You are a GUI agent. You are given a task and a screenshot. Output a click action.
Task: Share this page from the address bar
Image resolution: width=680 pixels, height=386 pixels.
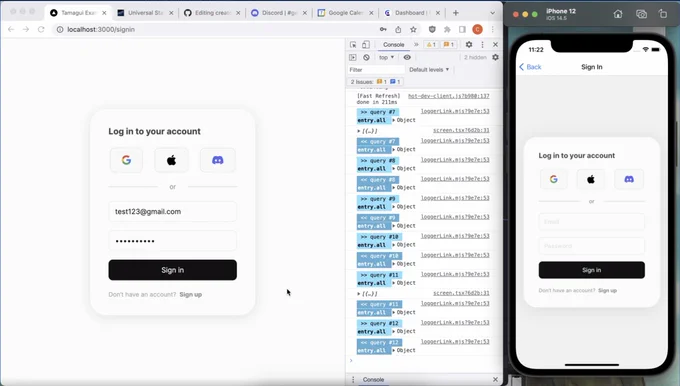pyautogui.click(x=398, y=29)
